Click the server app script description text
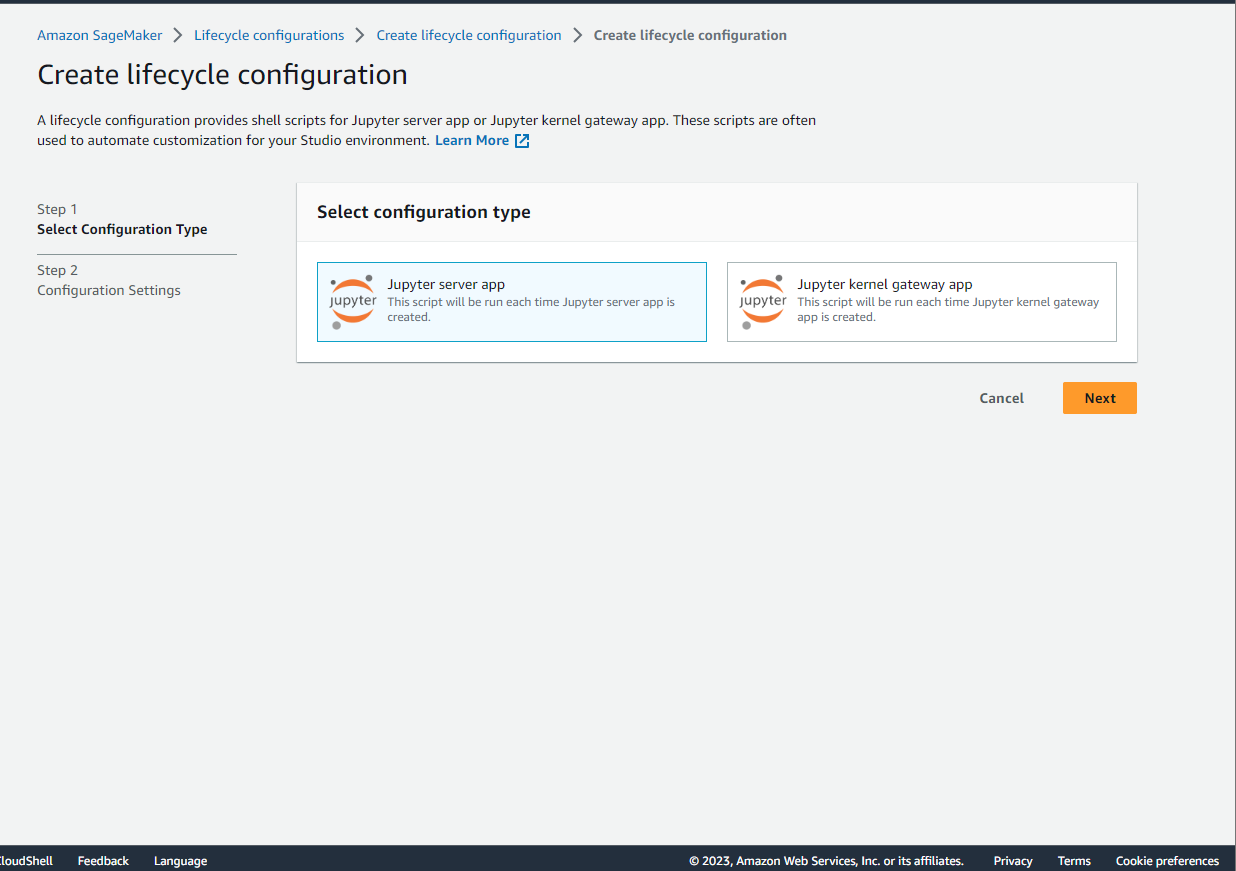Screen dimensions: 1236x871 click(x=531, y=309)
